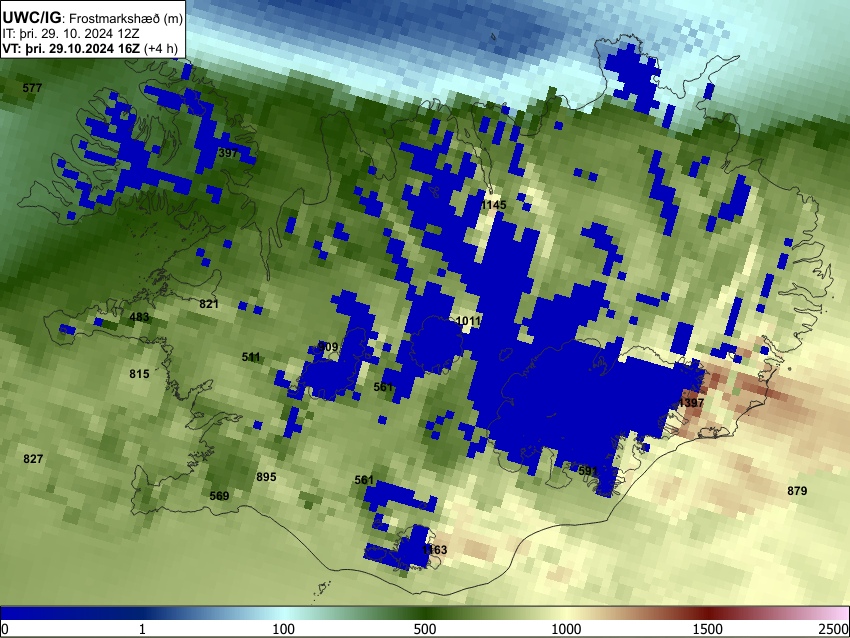
Task: Click the 1397 value label
Action: pyautogui.click(x=691, y=403)
